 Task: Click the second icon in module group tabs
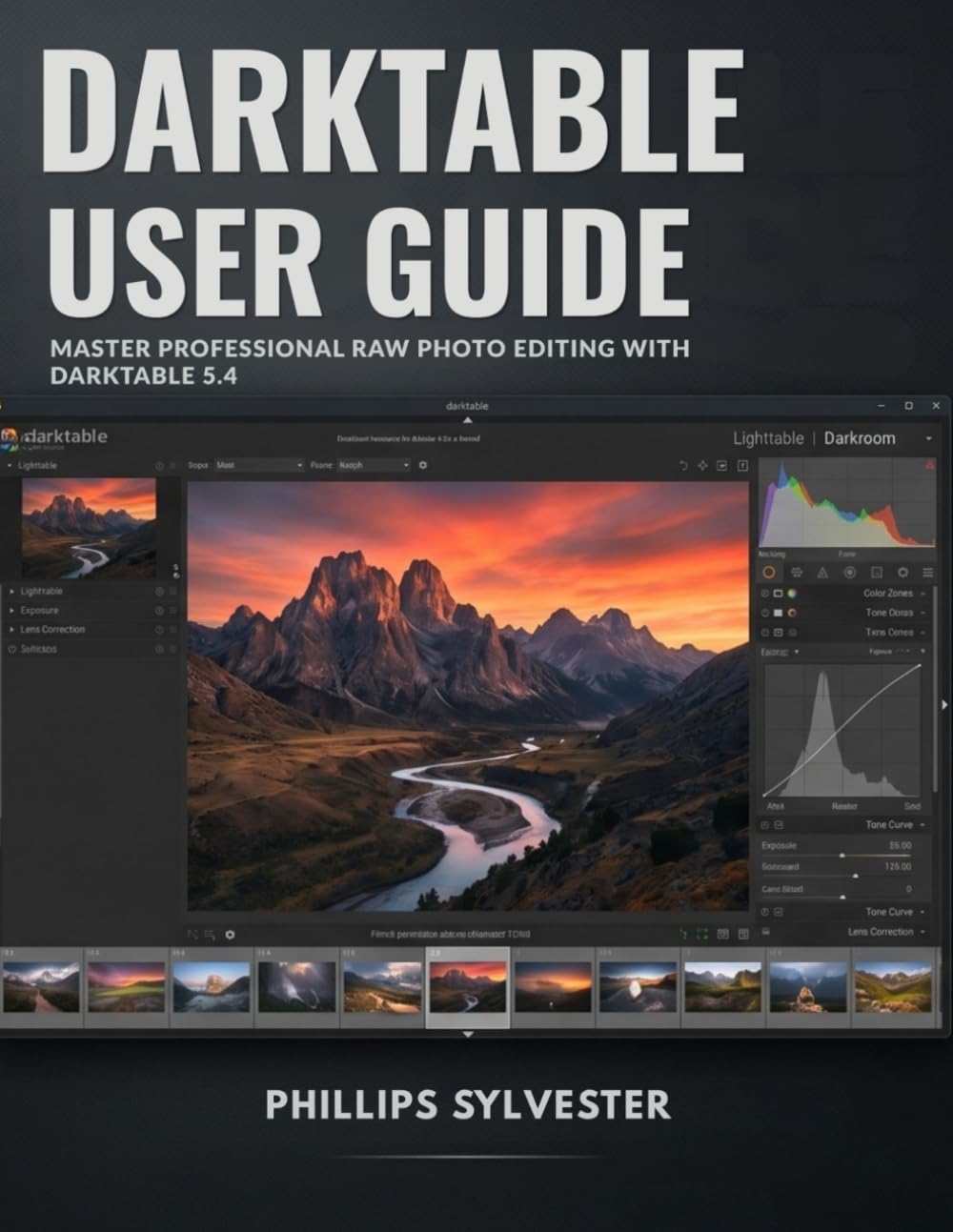click(796, 573)
